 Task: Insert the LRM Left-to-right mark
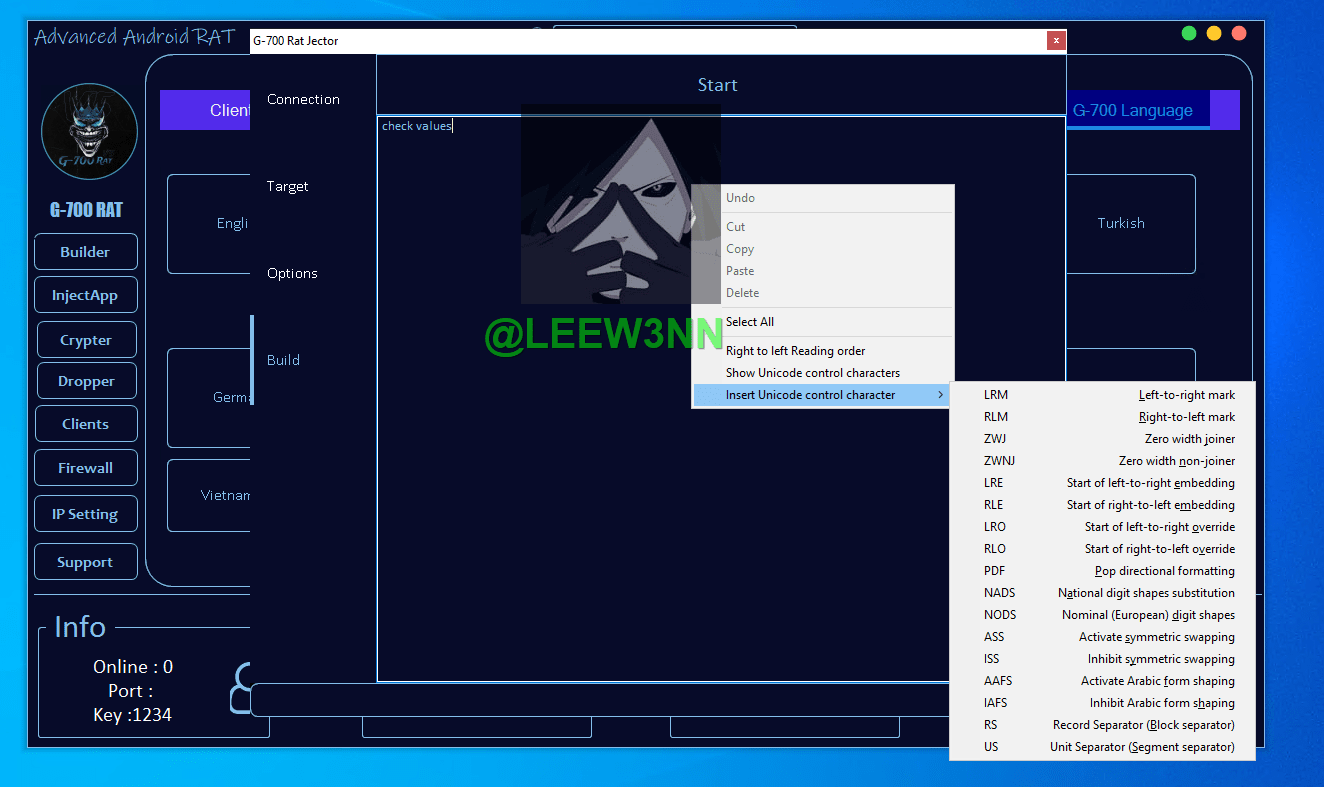[1101, 395]
